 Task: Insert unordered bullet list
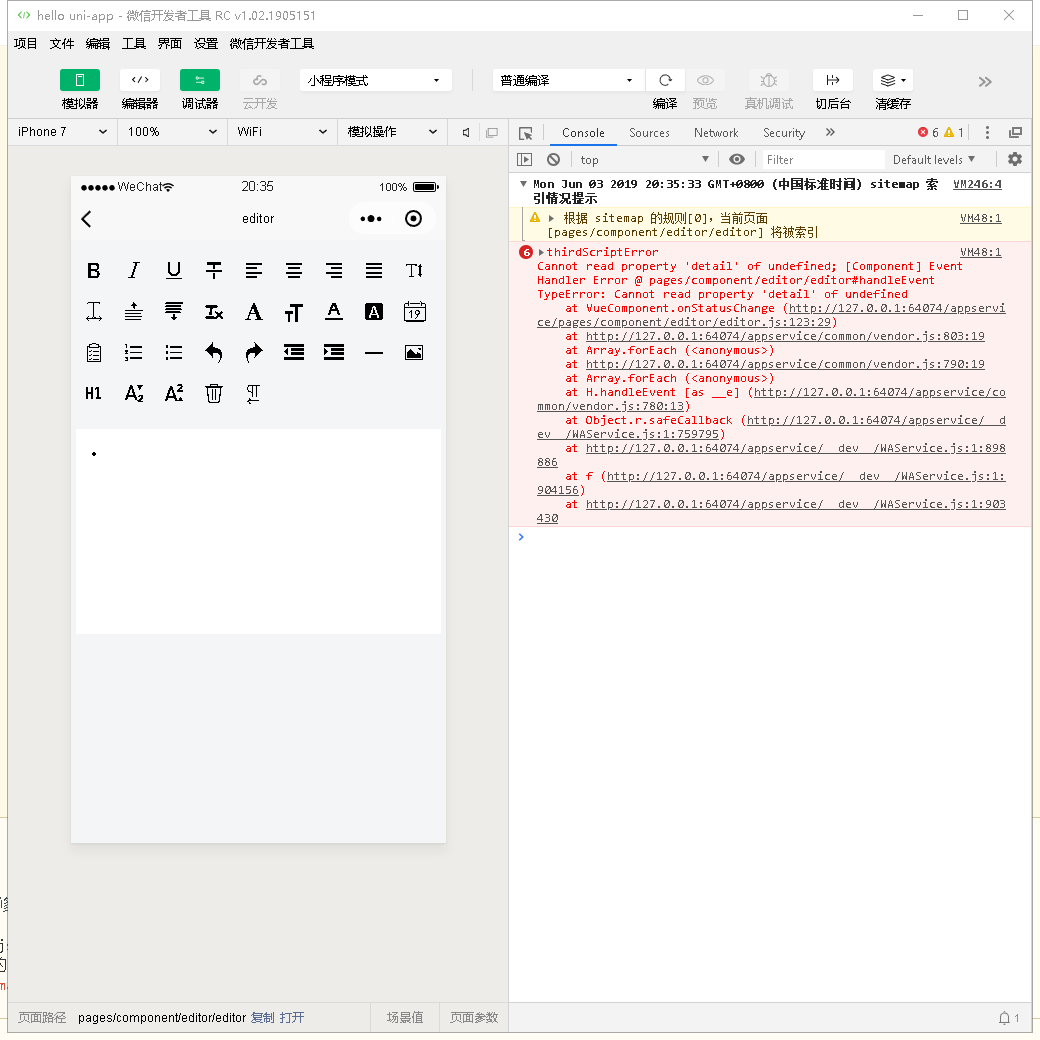174,353
